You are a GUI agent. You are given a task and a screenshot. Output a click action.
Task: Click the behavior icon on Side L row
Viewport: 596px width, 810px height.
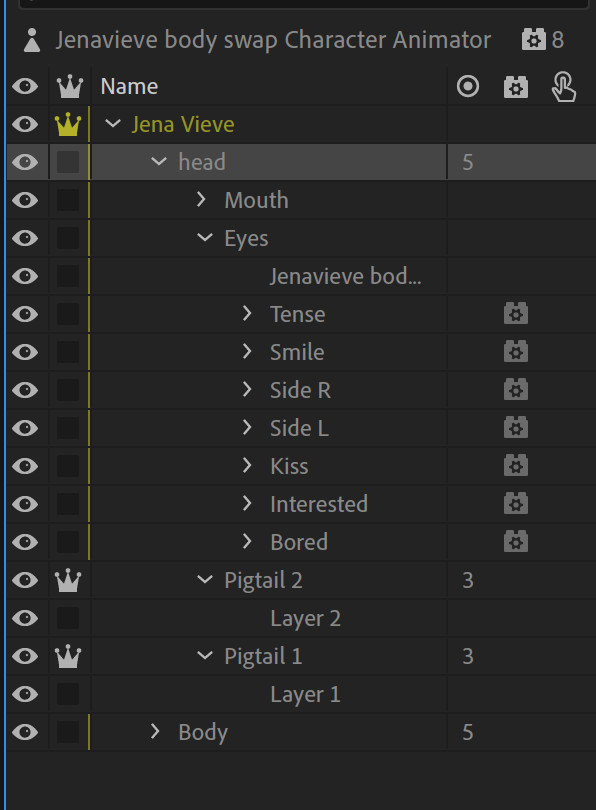coord(515,428)
